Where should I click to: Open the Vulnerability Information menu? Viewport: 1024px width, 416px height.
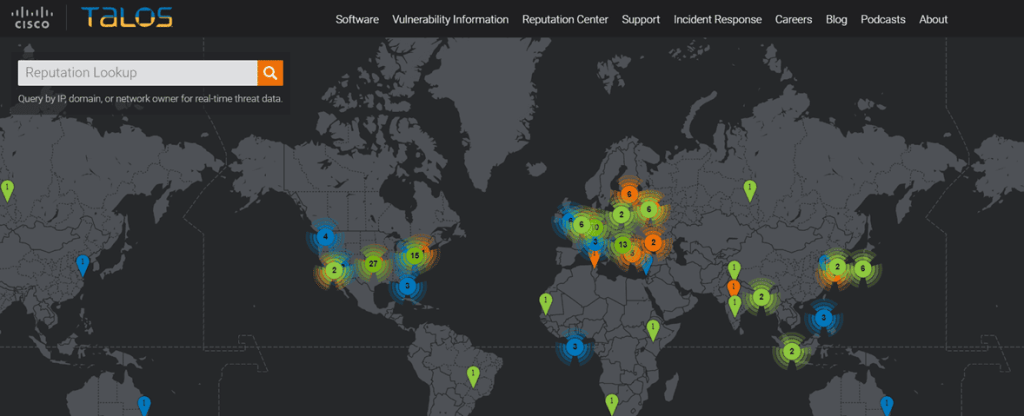click(450, 19)
